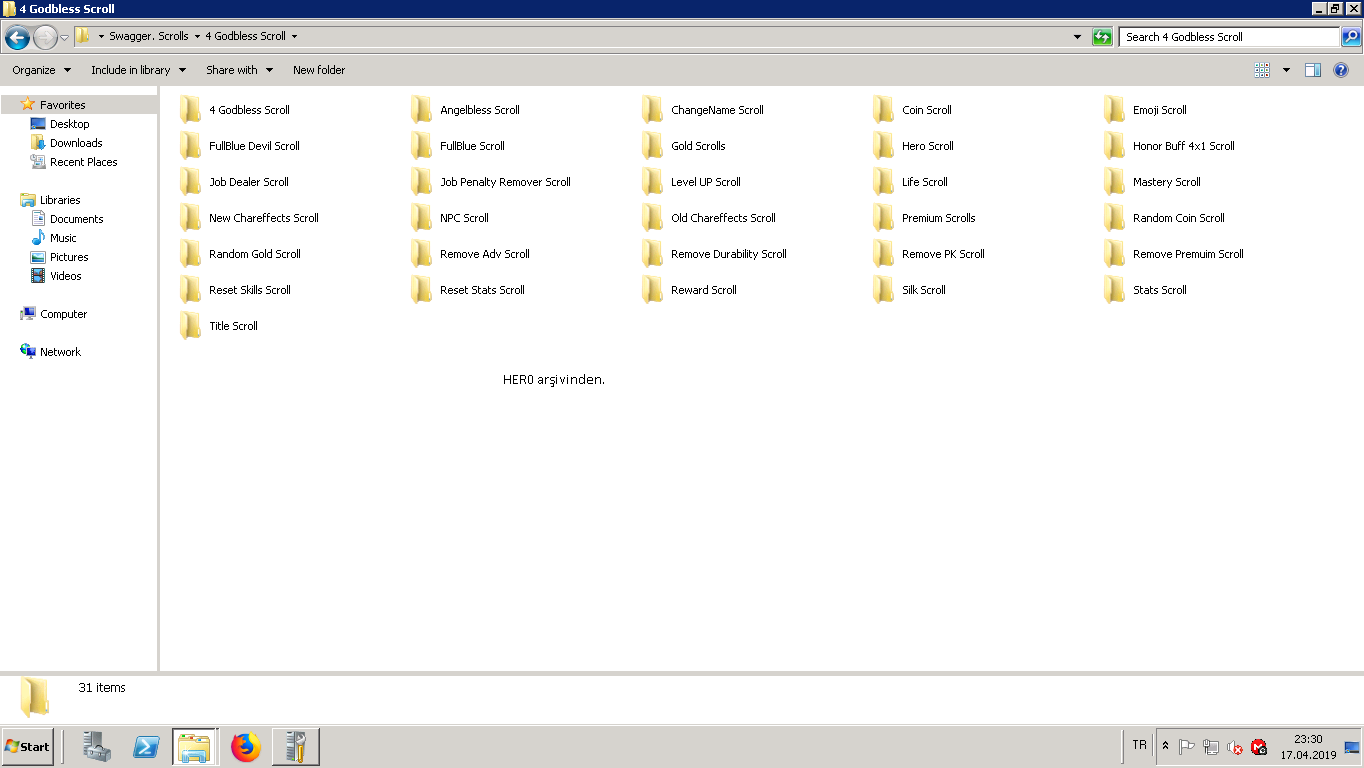This screenshot has height=768, width=1364.
Task: Select the Honor Buff 4x1 Scroll folder icon
Action: click(x=1114, y=146)
